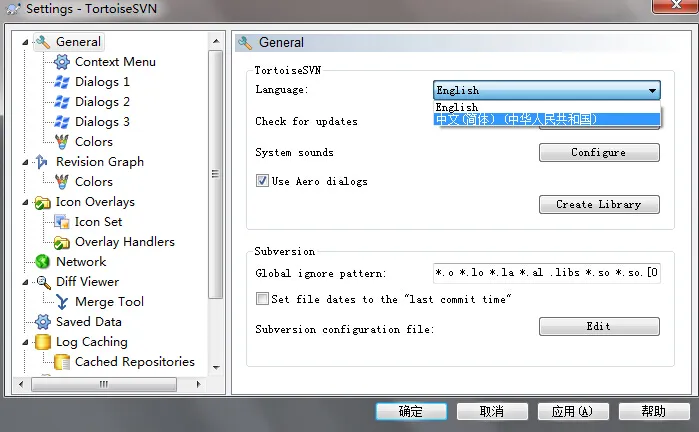The width and height of the screenshot is (699, 432).
Task: Click the wrench icon in General header
Action: (x=245, y=43)
